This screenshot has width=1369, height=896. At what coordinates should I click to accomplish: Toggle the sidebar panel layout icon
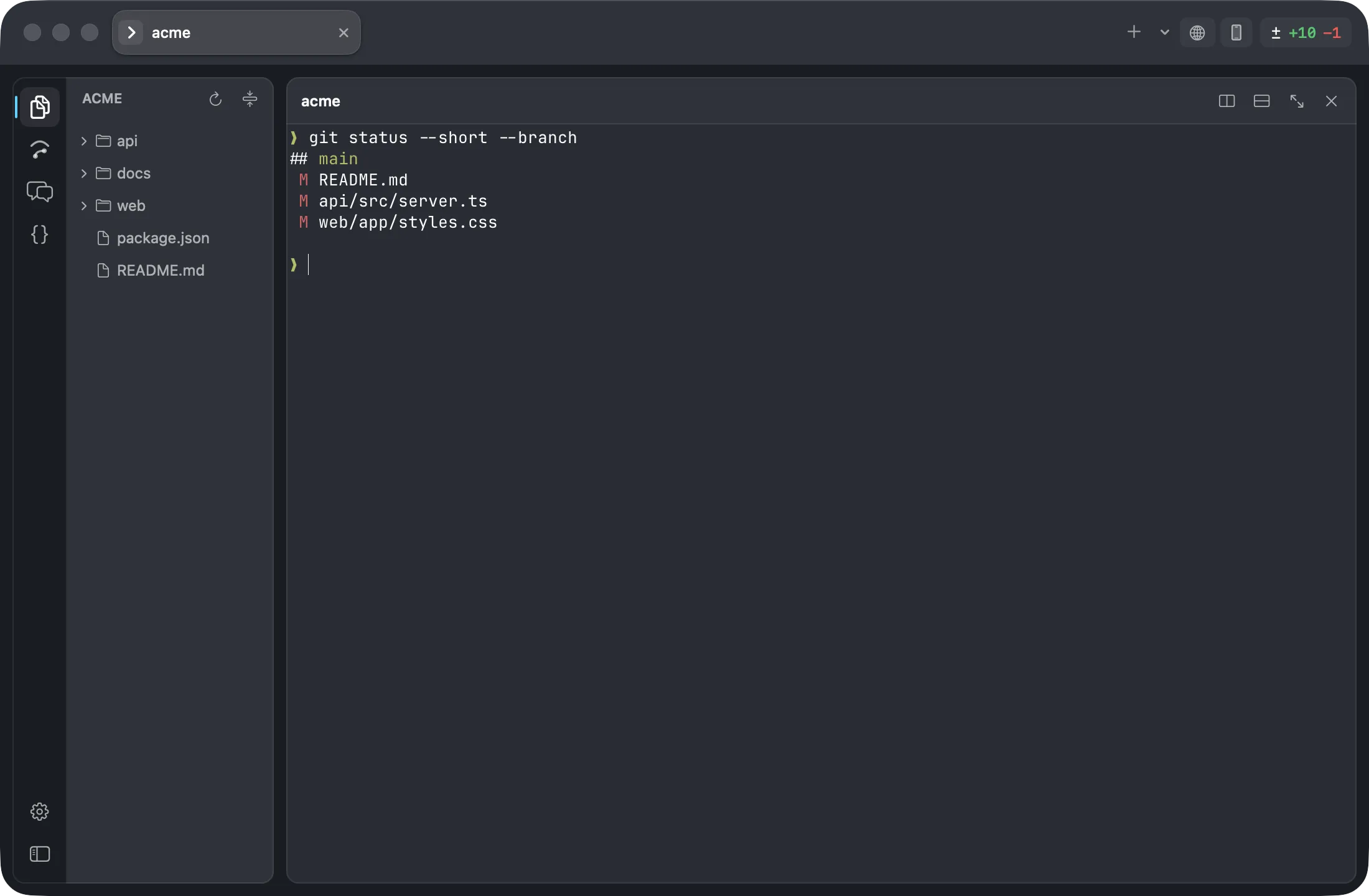[x=40, y=854]
